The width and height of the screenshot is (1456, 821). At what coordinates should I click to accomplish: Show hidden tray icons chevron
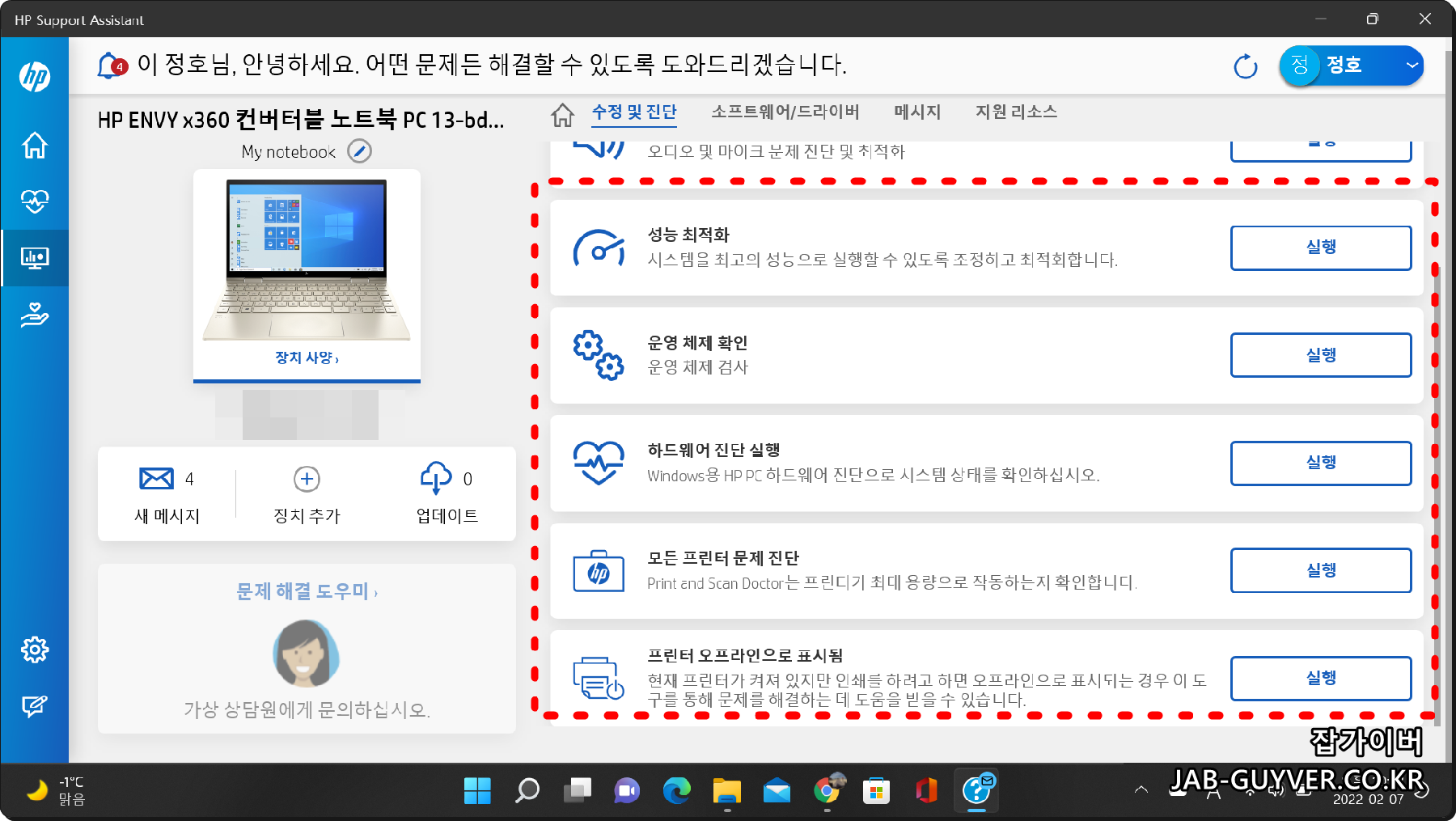[x=1141, y=789]
